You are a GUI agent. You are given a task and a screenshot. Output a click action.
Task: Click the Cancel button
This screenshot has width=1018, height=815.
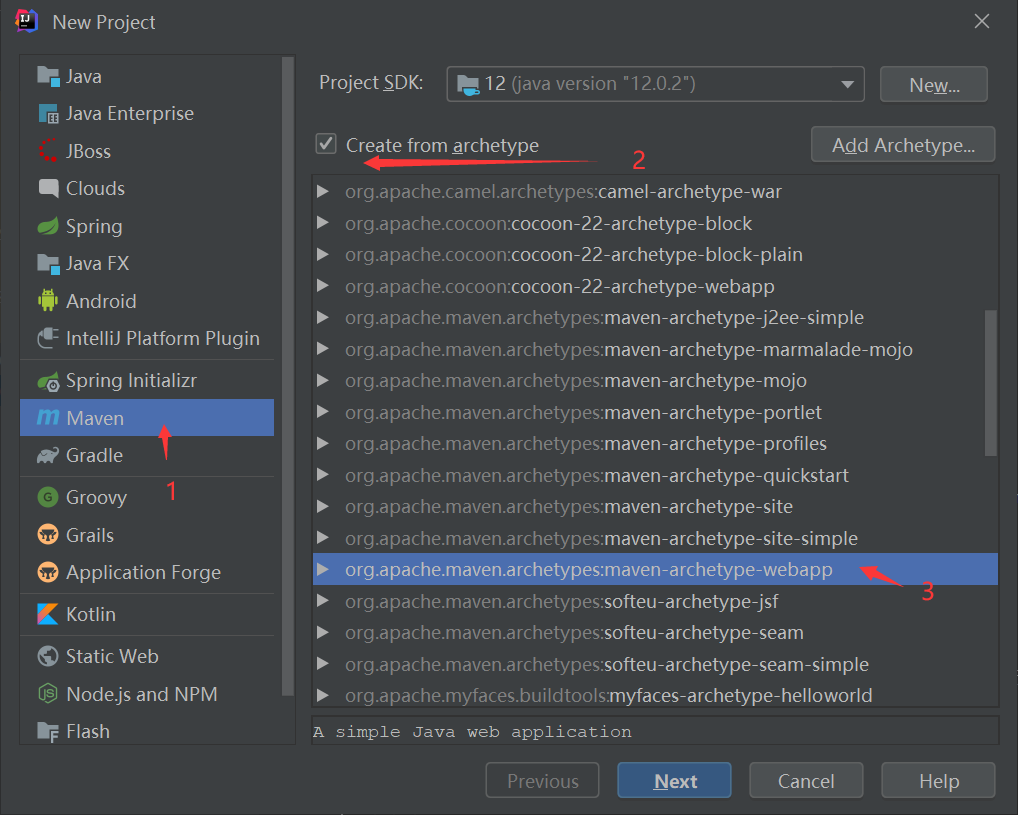(x=806, y=781)
